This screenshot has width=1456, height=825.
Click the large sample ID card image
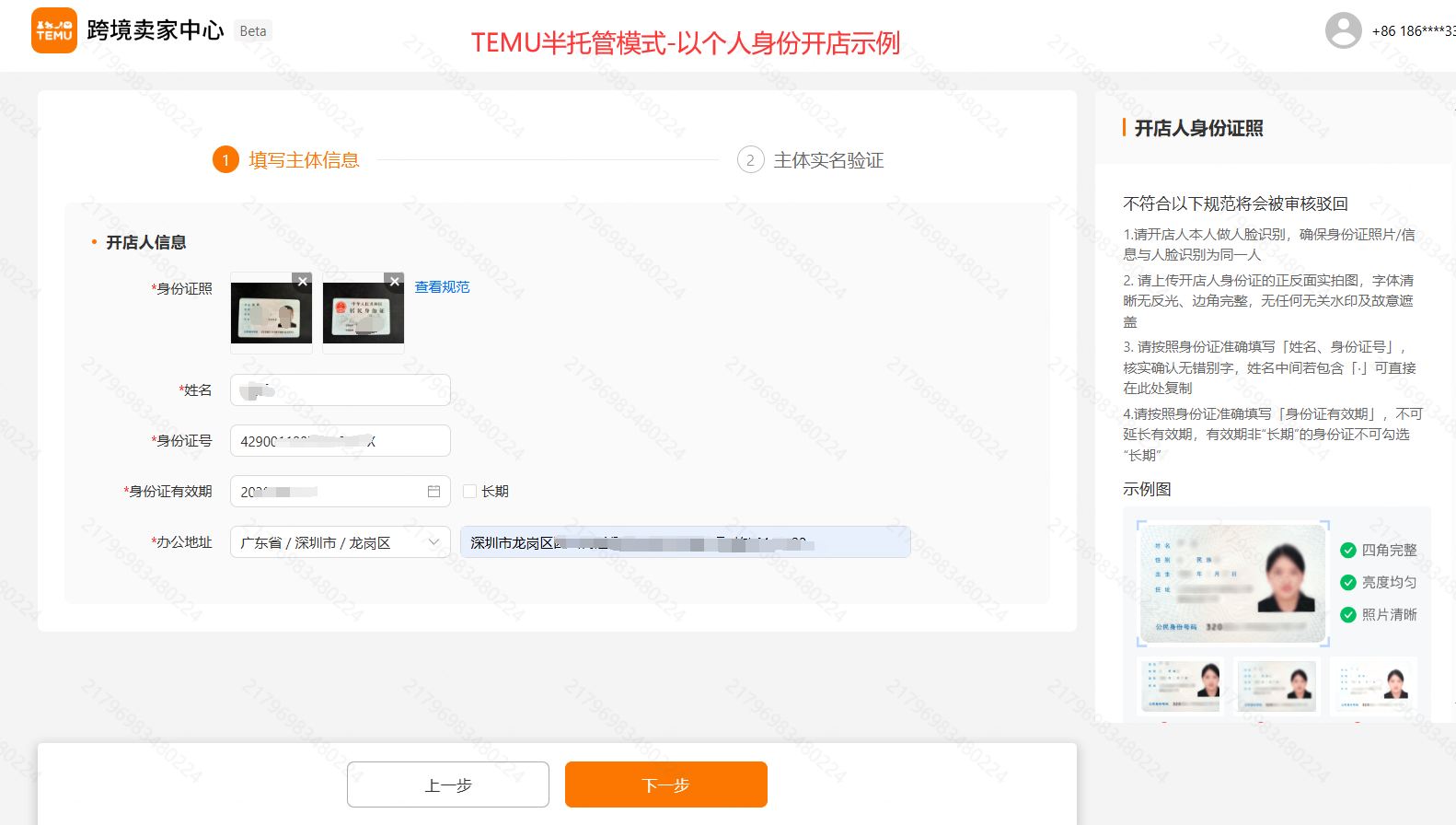1233,584
